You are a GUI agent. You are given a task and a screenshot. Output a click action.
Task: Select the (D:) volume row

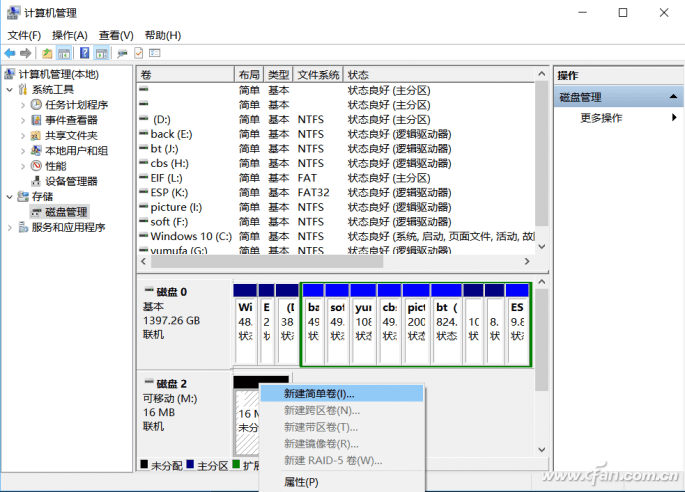point(336,120)
